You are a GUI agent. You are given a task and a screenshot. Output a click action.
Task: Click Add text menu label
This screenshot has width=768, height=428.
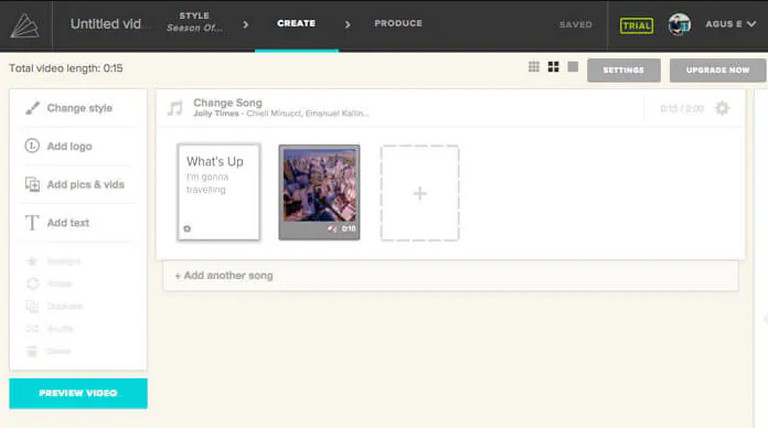coord(68,223)
